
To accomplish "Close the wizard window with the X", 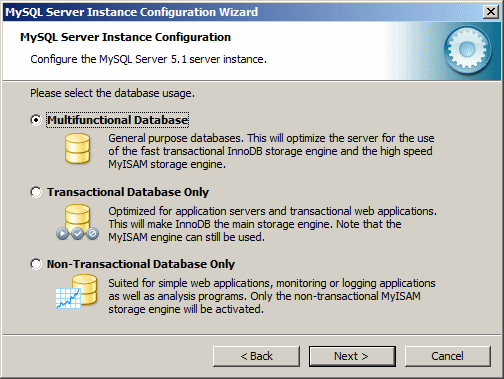I will tap(491, 12).
